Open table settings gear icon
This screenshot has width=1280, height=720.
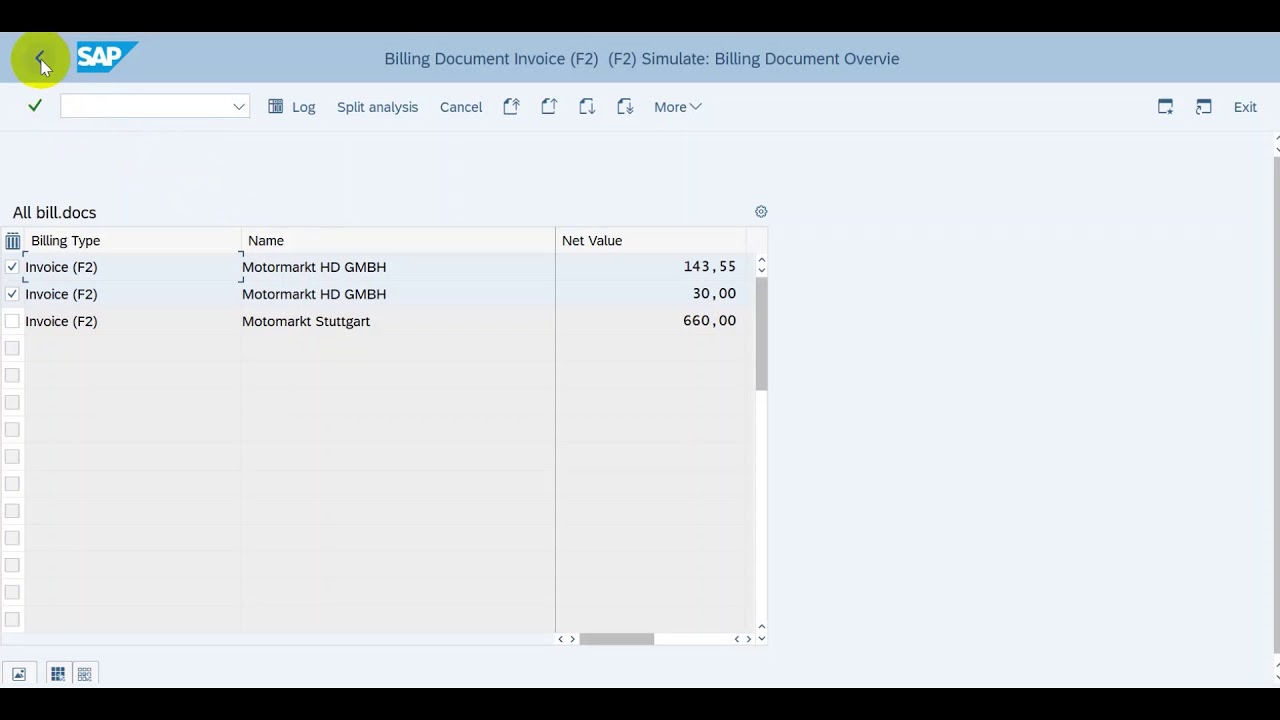tap(761, 212)
